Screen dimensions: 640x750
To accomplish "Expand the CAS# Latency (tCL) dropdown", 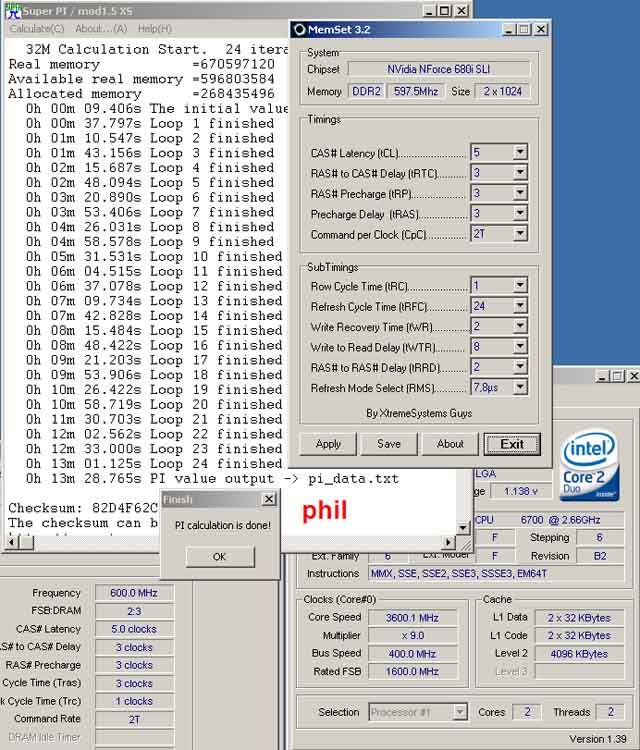I will point(519,152).
